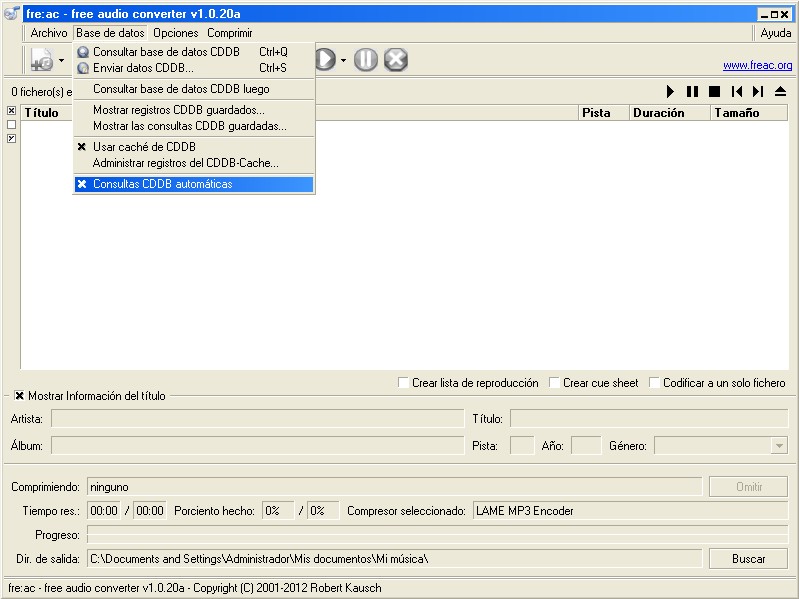The width and height of the screenshot is (799, 599).
Task: Click the Buscar output folder button
Action: 749,559
